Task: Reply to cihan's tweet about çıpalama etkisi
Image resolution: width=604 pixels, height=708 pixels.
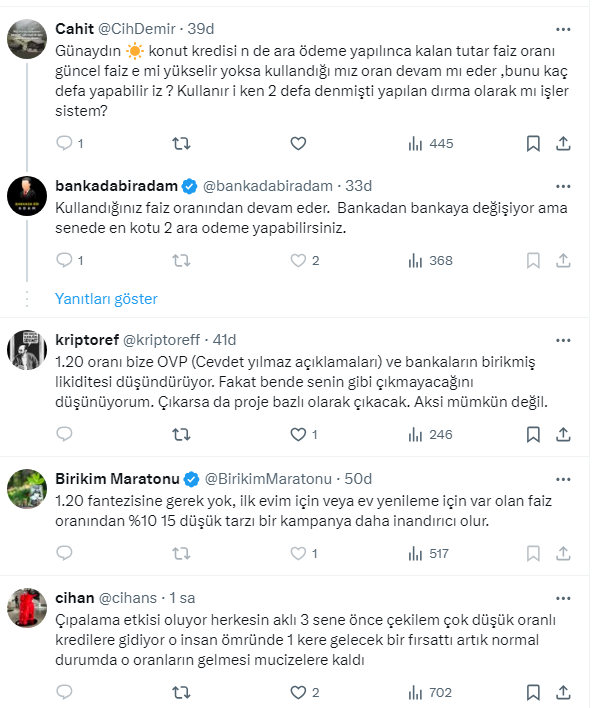Action: (x=65, y=692)
